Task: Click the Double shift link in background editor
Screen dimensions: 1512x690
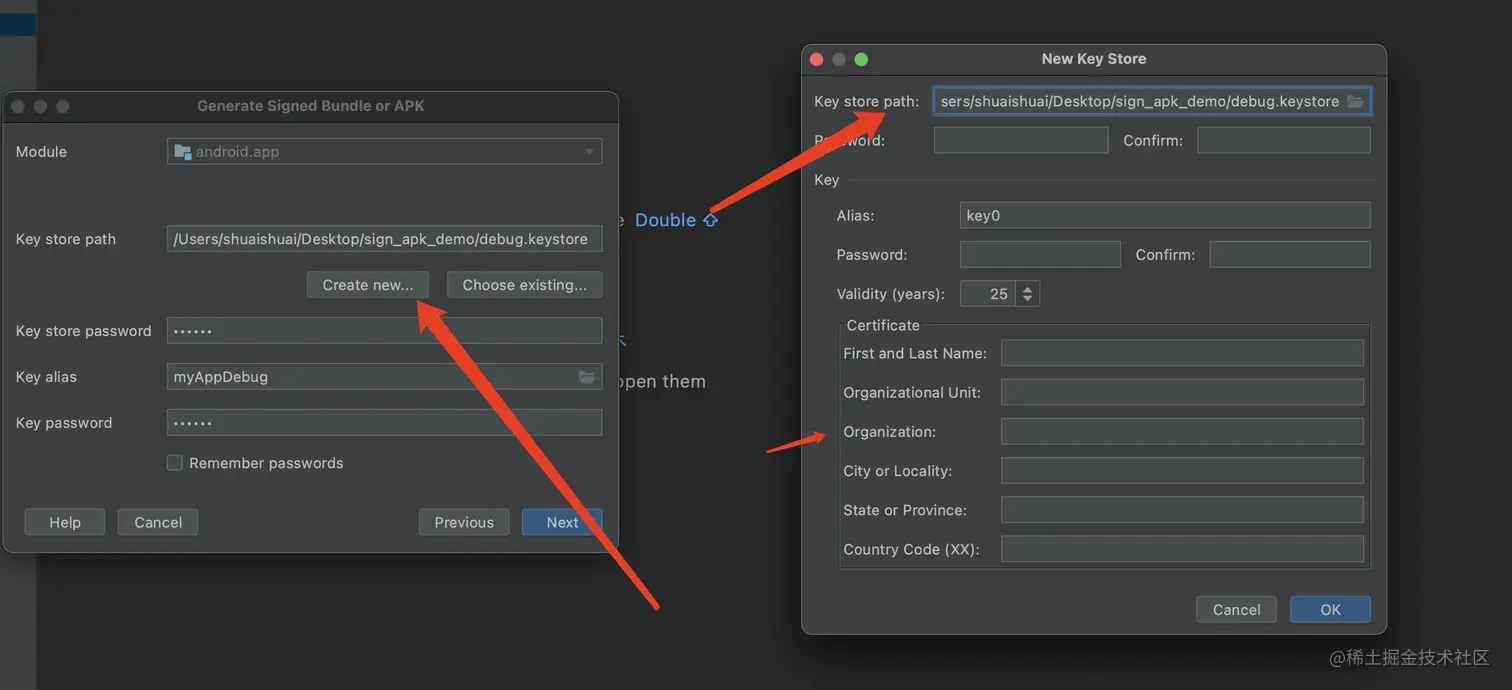Action: click(676, 220)
